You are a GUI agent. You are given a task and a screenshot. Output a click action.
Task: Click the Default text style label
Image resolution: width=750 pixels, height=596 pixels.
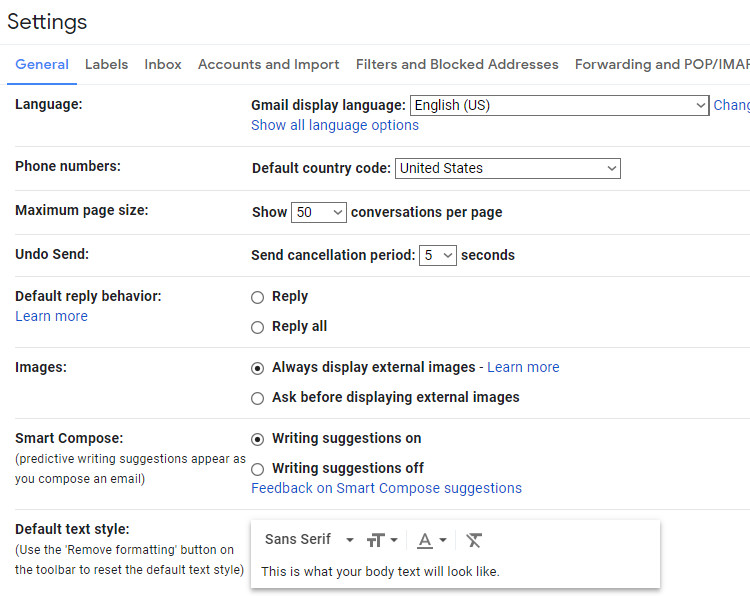tap(72, 529)
